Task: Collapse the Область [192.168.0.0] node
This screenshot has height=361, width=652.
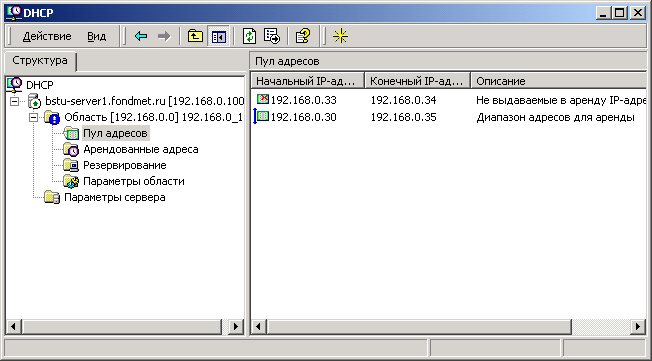Action: [x=34, y=118]
